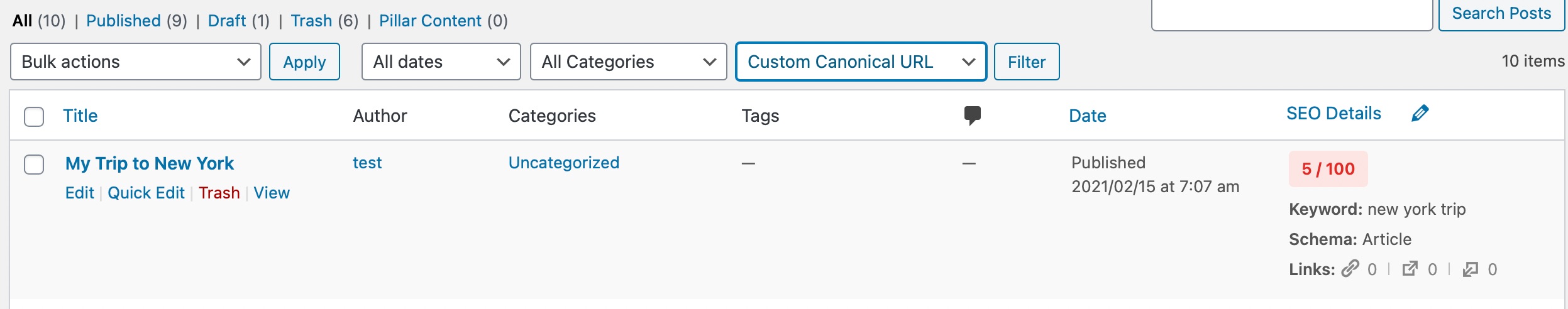1568x309 pixels.
Task: Switch to the Published posts view
Action: (123, 21)
